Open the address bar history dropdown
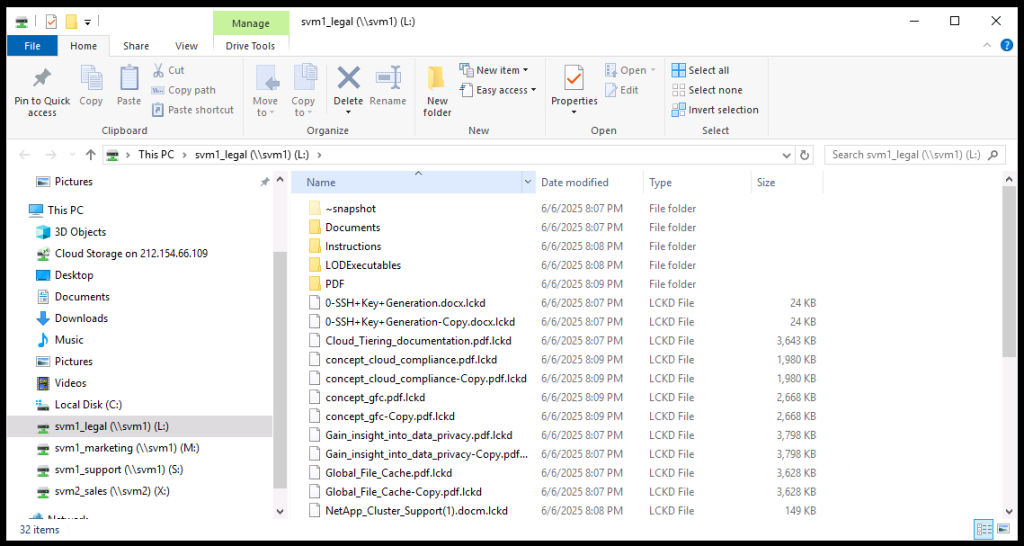 coord(785,155)
